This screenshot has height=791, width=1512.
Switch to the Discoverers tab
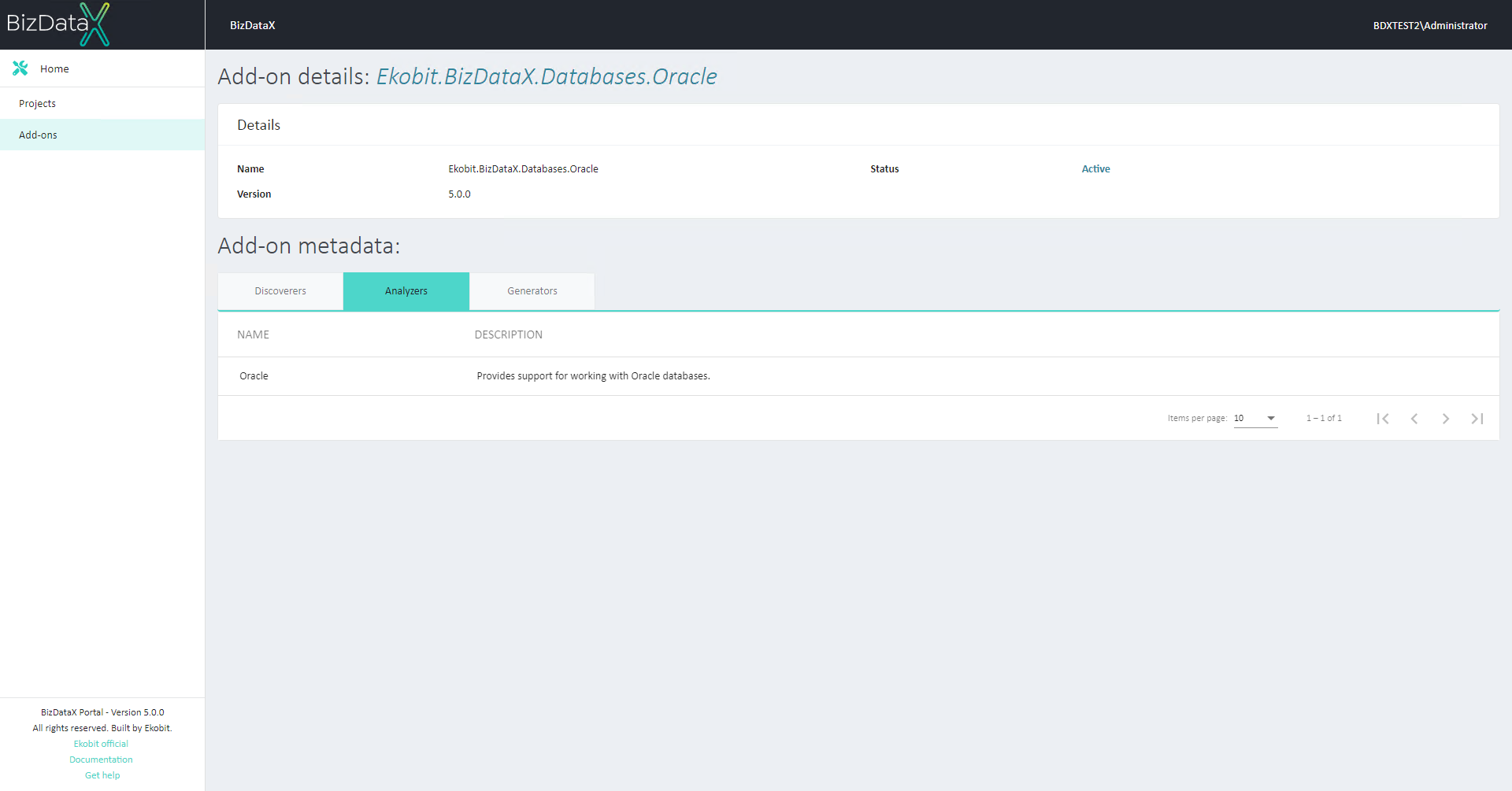point(280,291)
